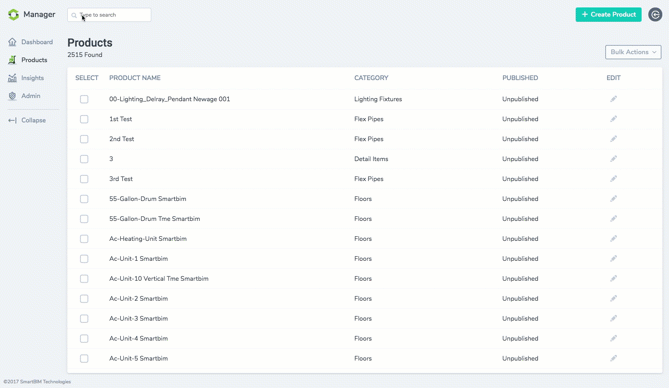
Task: Click edit pencil for Ac-Unit-5 Smartbim
Action: pyautogui.click(x=613, y=359)
